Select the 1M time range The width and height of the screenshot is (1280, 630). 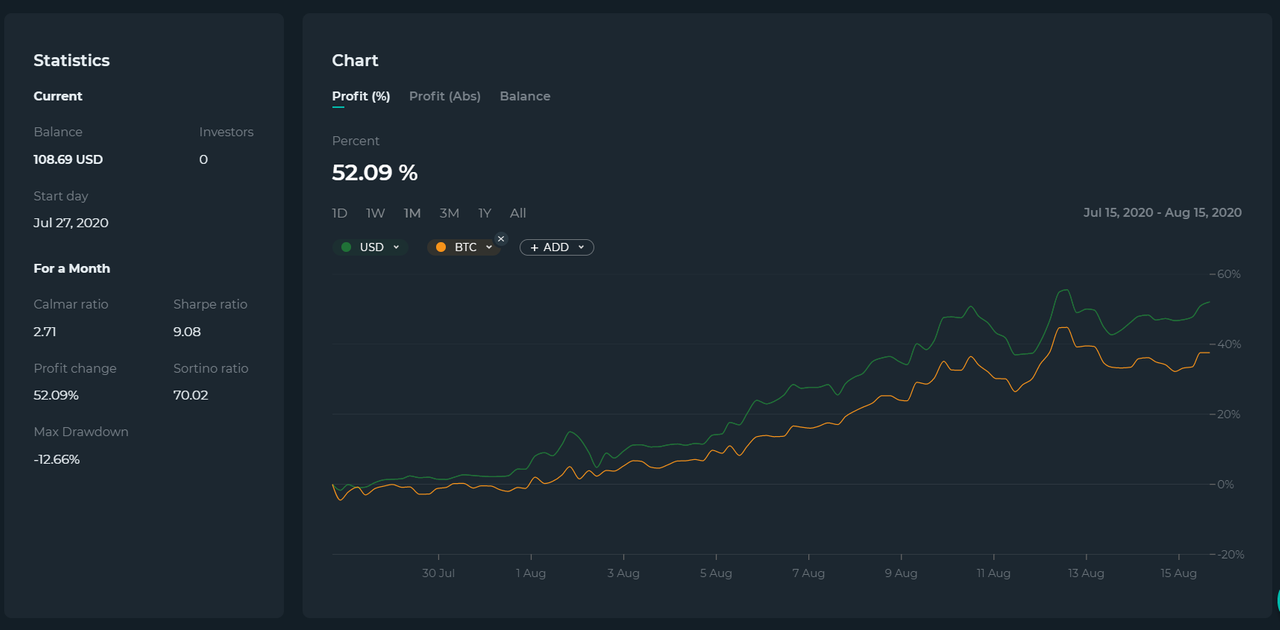(x=412, y=213)
